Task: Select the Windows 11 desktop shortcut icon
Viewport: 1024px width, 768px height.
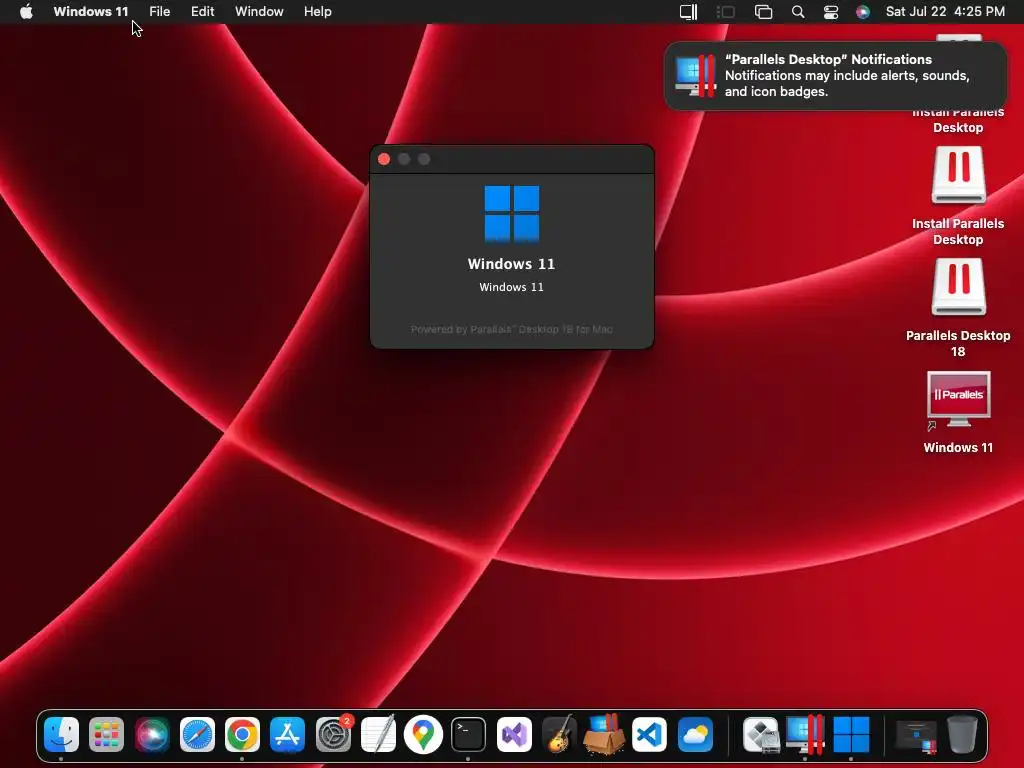Action: 958,400
